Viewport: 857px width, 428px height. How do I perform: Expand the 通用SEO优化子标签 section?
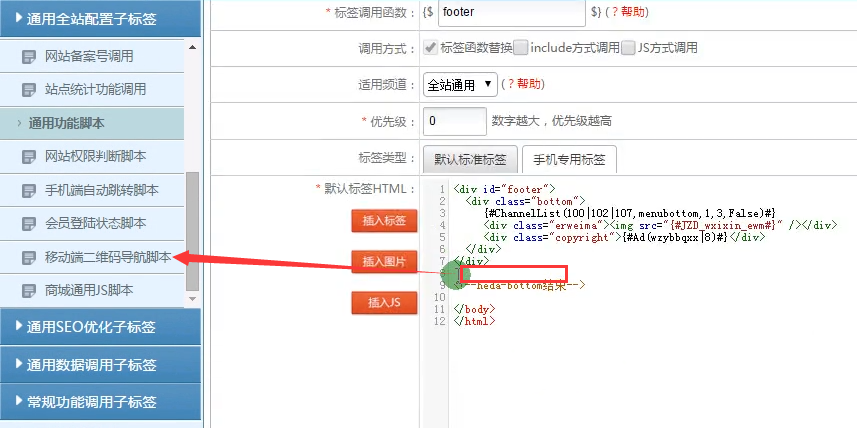coord(100,327)
